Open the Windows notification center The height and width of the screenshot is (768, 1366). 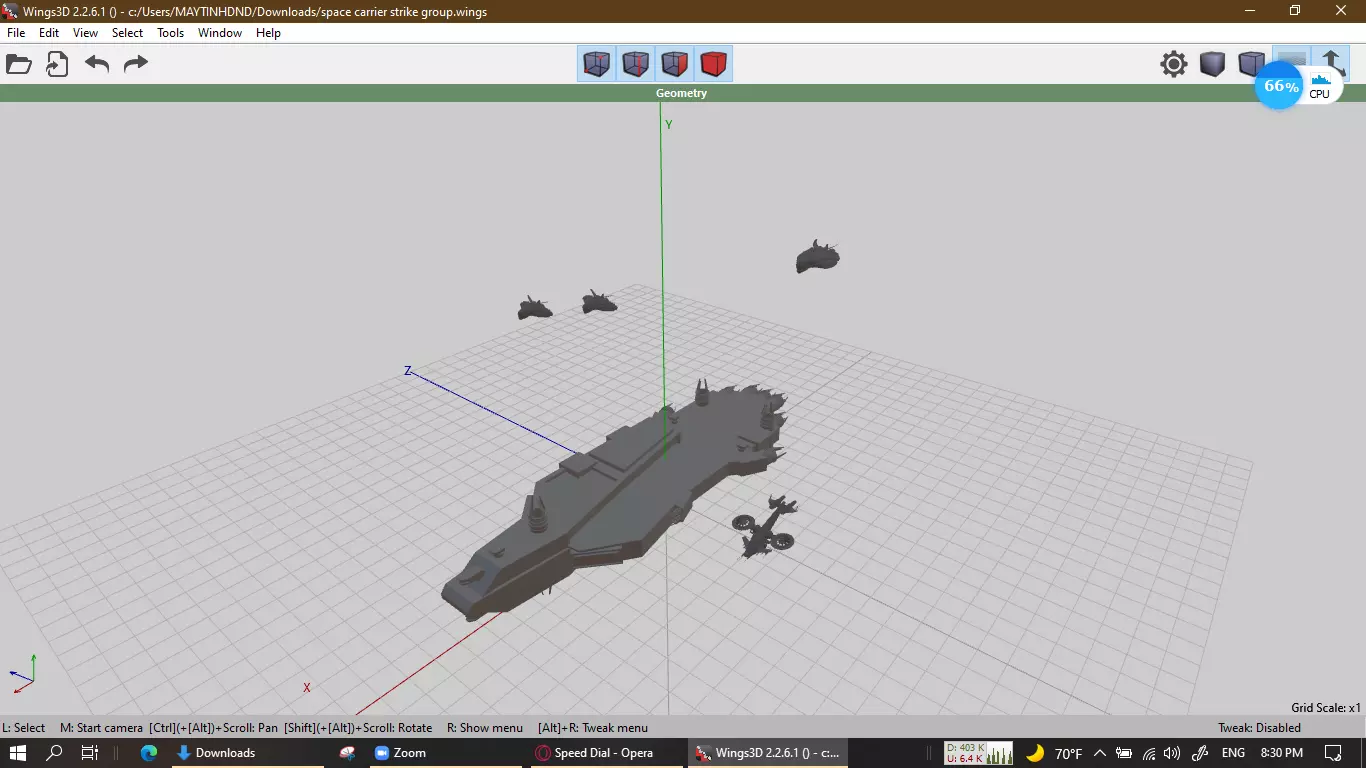[x=1333, y=753]
